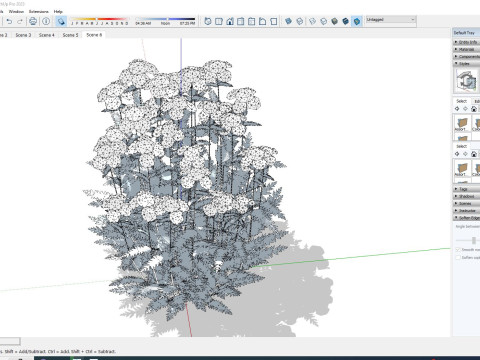
Task: Switch to the Scene 3 tab
Action: [x=23, y=35]
